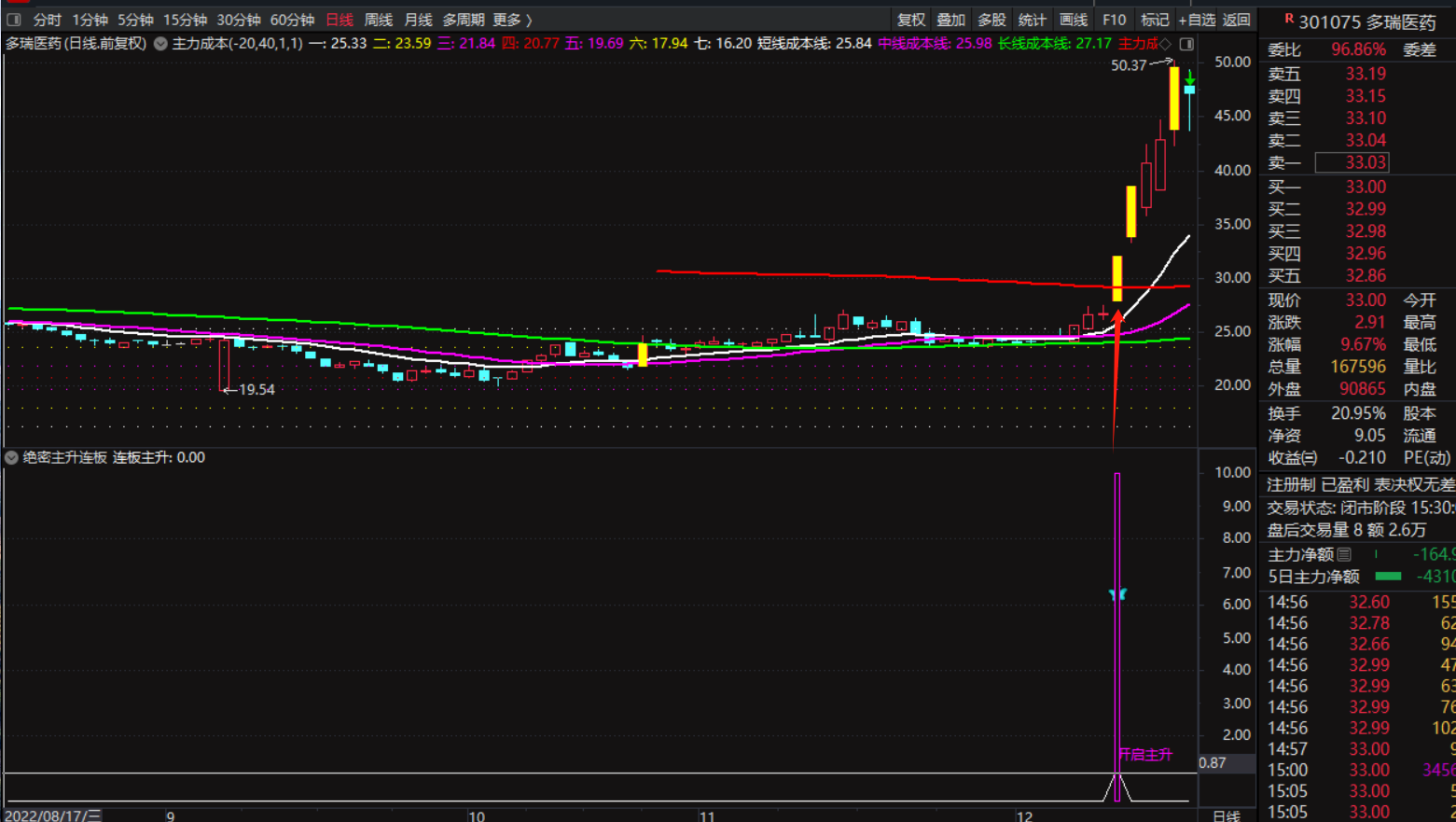
Task: Expand the 更多 timeframe options
Action: [x=512, y=20]
